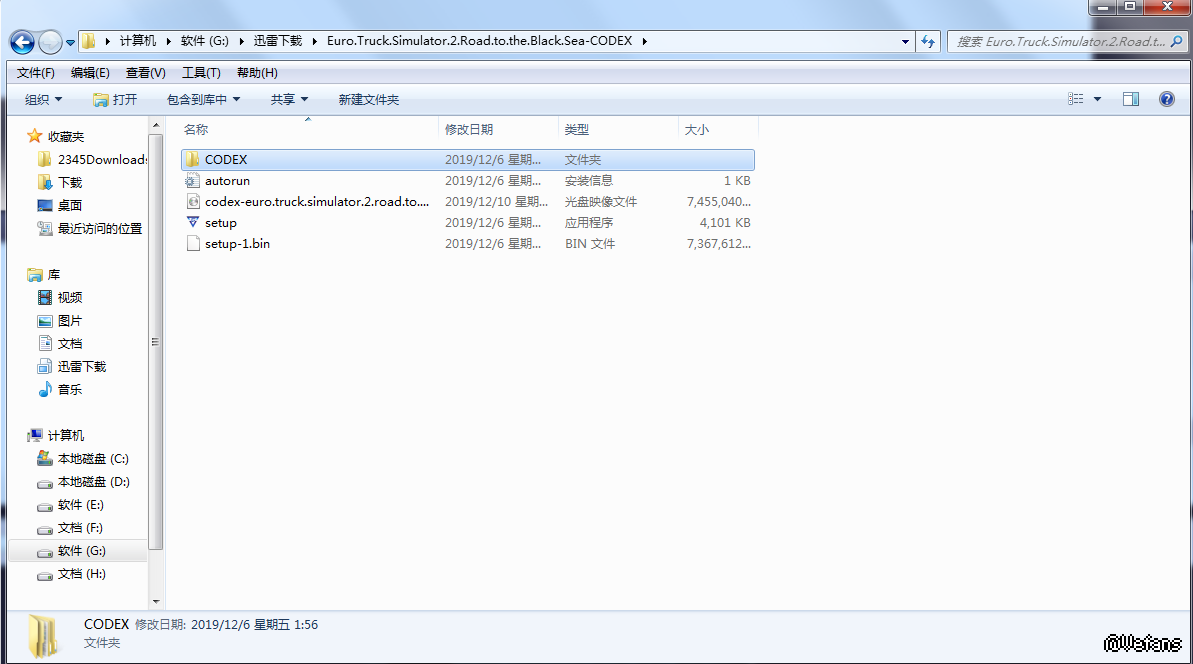Expand the 包含到库中 dropdown
The width and height of the screenshot is (1193, 664).
203,100
